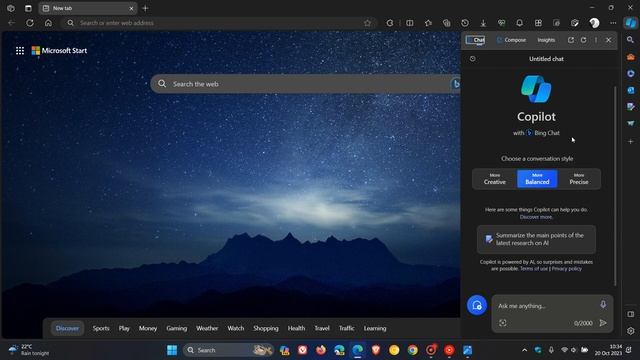The width and height of the screenshot is (640, 360).
Task: Toggle Split screen icon in toolbar
Action: click(x=410, y=23)
